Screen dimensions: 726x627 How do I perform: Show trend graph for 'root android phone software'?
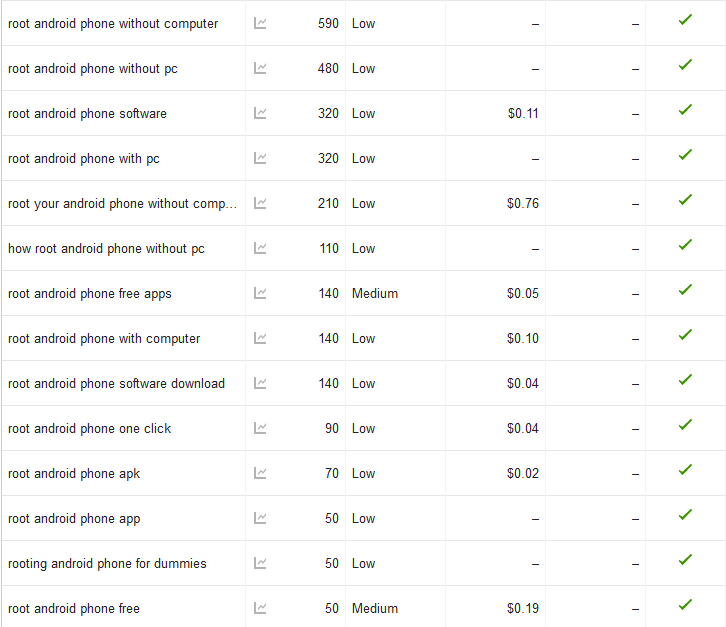260,113
